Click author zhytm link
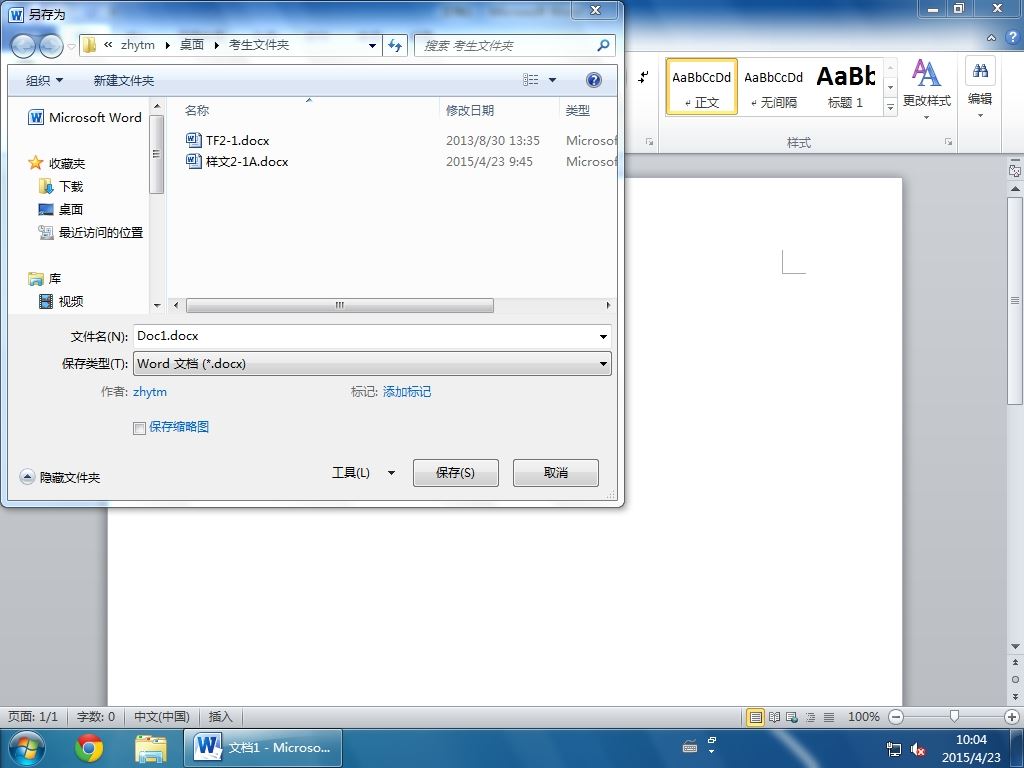 point(150,392)
